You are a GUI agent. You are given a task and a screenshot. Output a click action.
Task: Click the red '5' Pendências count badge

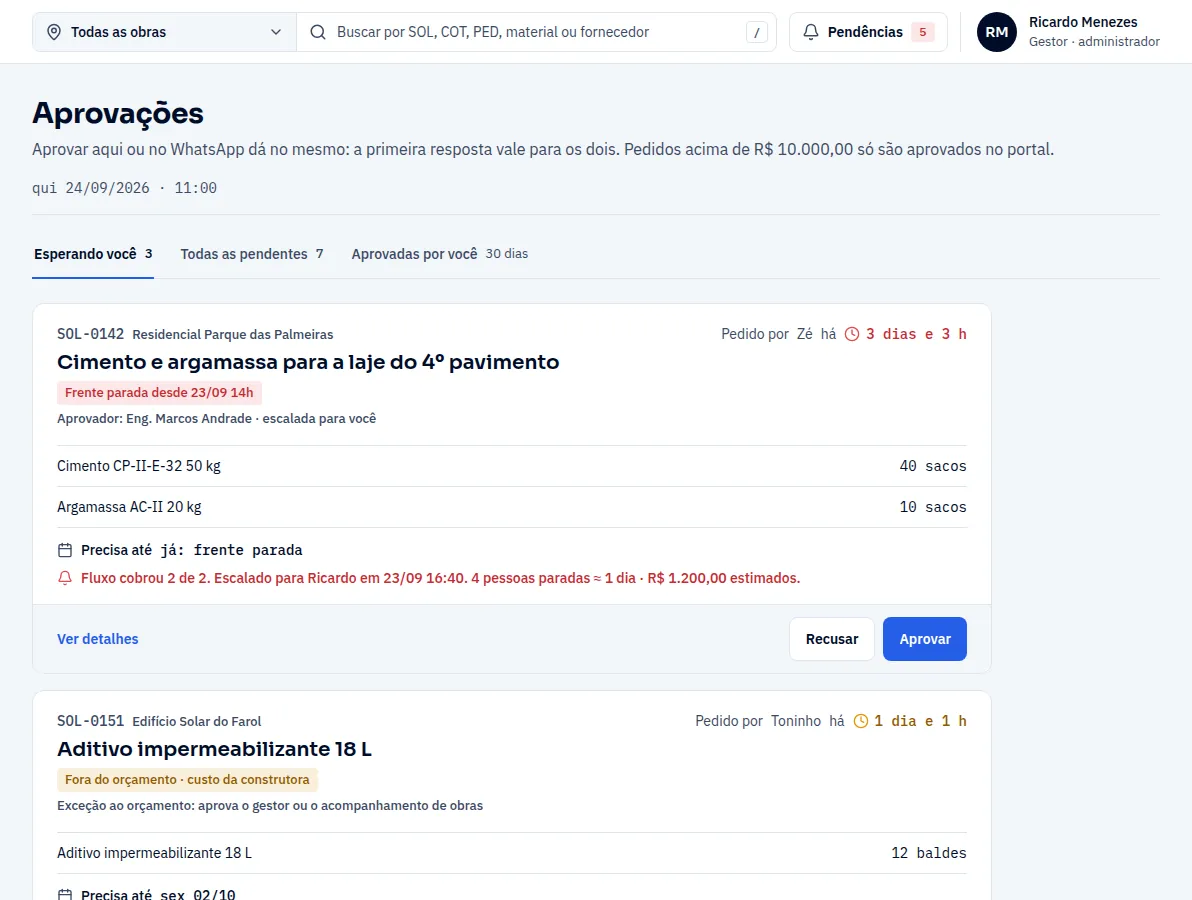click(x=922, y=32)
